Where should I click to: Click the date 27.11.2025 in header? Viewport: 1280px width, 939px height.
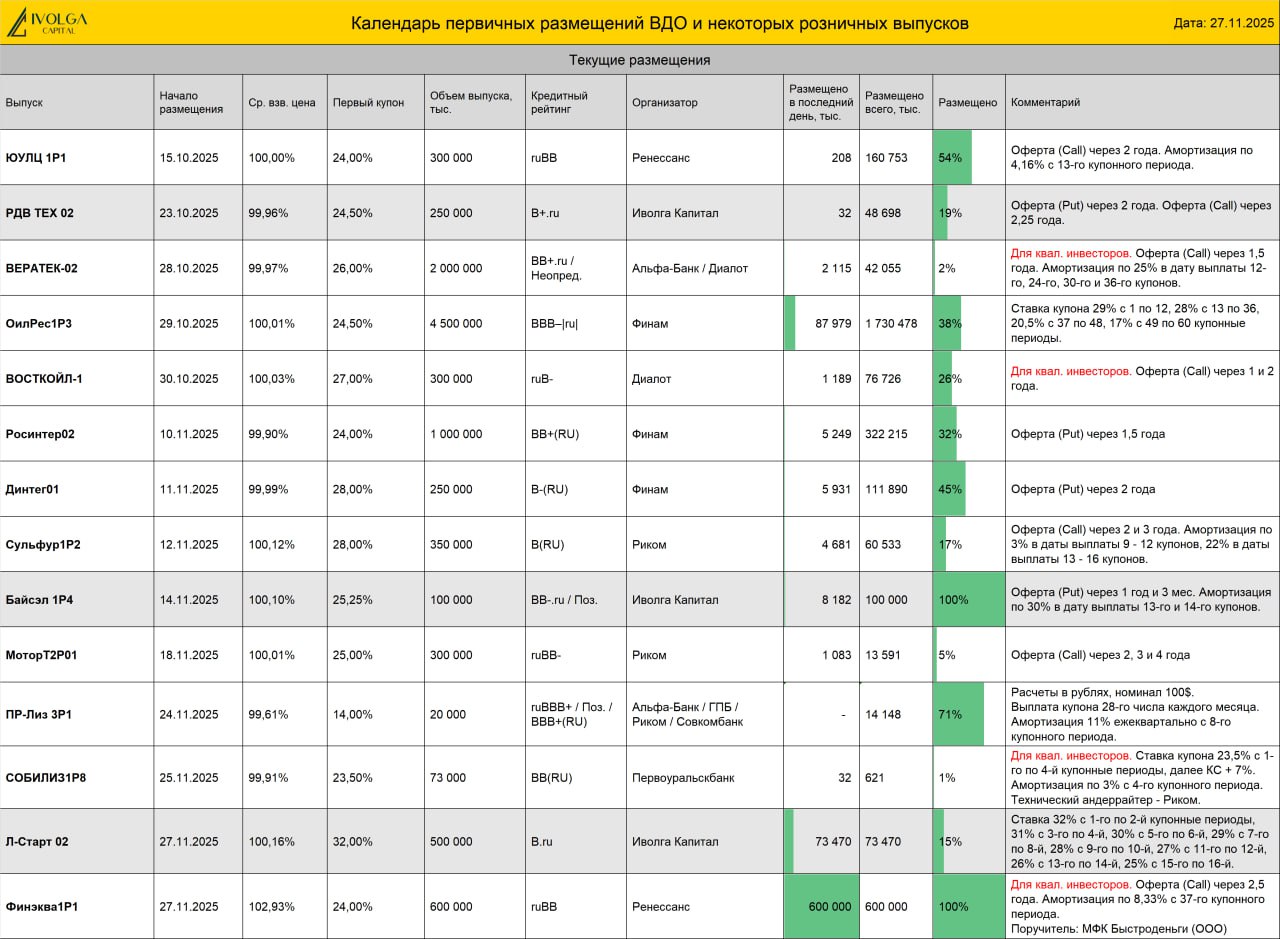pyautogui.click(x=1224, y=23)
